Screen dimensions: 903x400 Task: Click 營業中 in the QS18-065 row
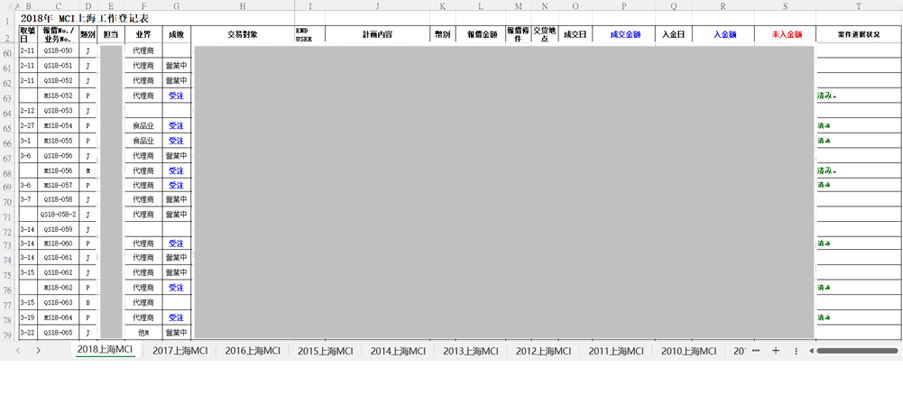click(x=176, y=332)
